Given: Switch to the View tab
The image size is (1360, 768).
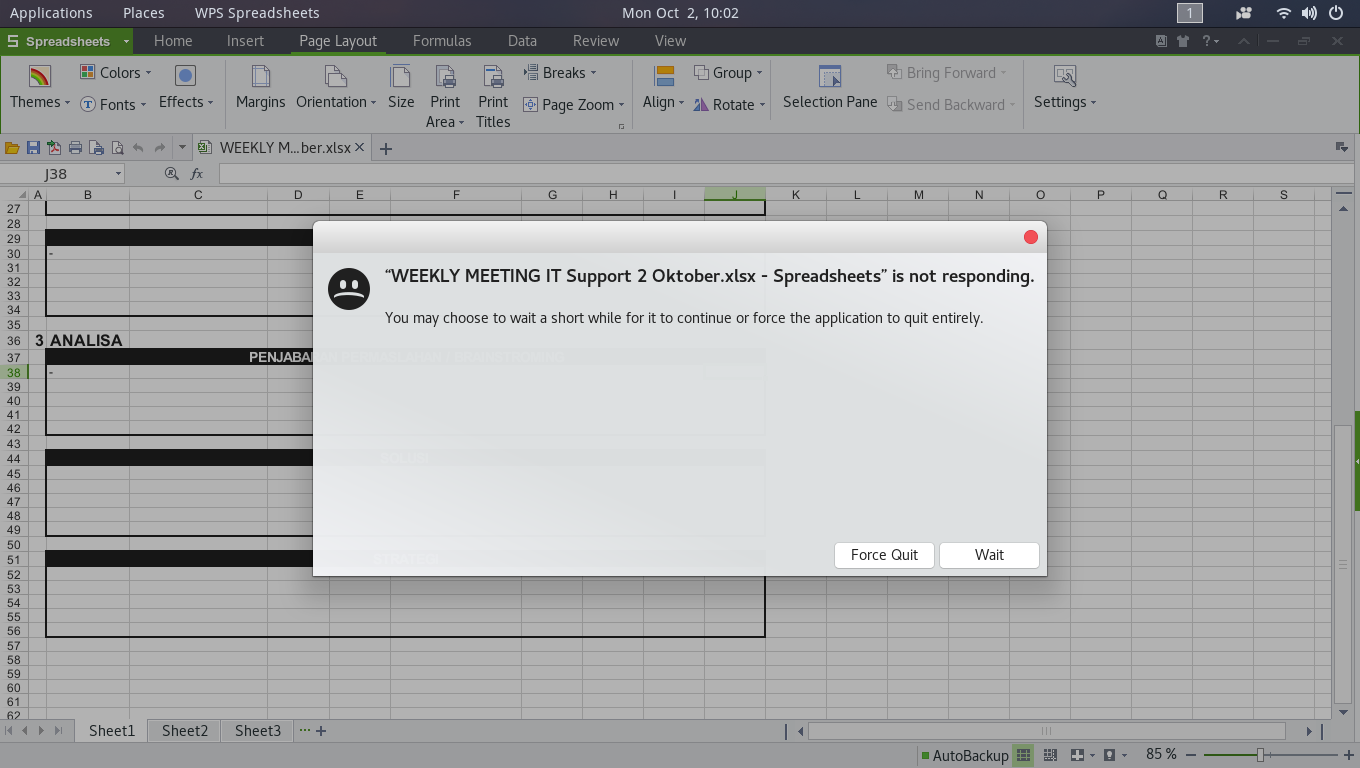Looking at the screenshot, I should coord(670,41).
